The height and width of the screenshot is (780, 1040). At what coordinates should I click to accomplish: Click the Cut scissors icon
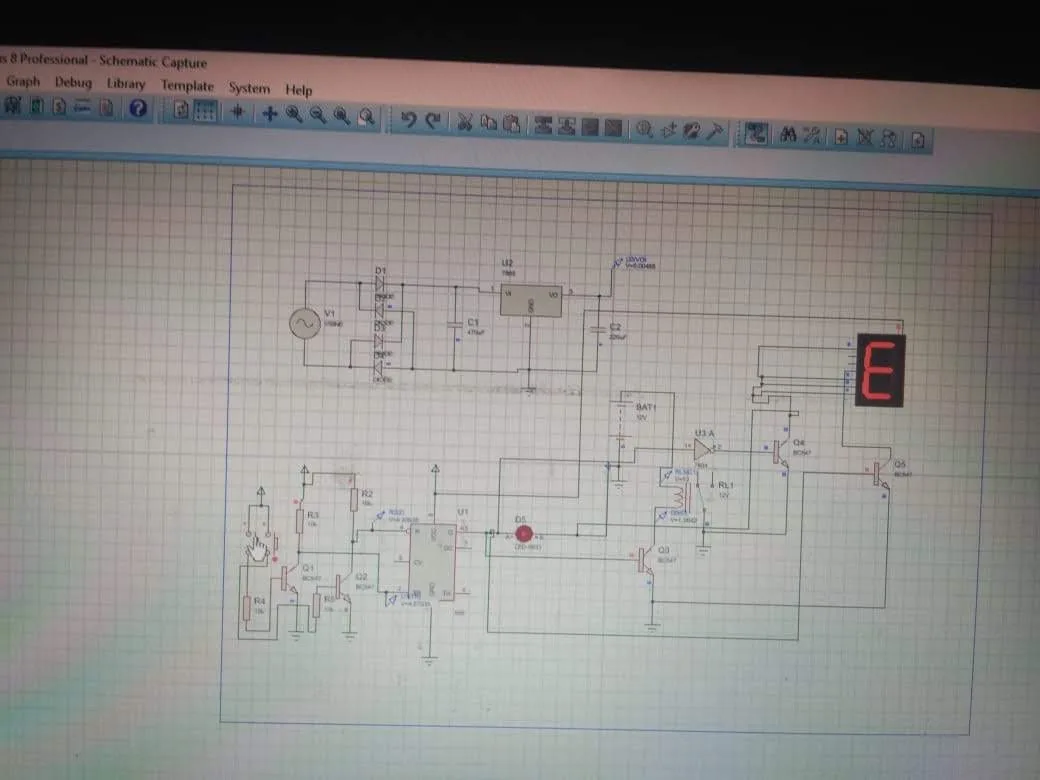tap(464, 122)
